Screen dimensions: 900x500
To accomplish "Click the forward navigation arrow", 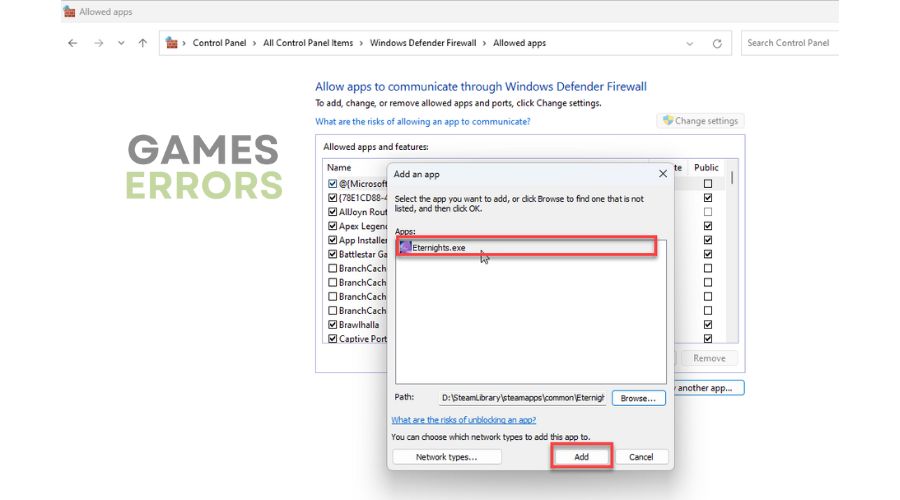I will [x=98, y=43].
